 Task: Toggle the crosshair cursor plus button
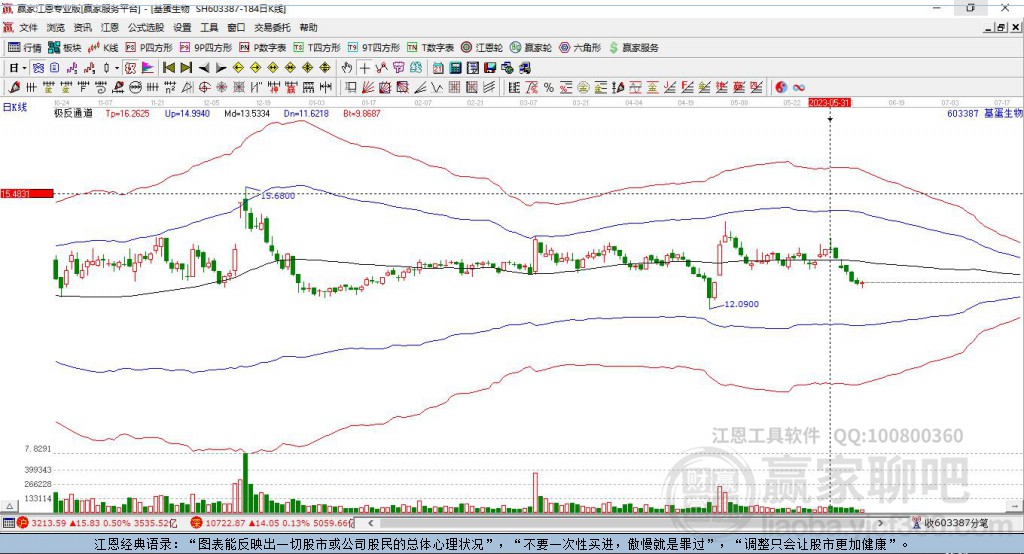coord(364,68)
